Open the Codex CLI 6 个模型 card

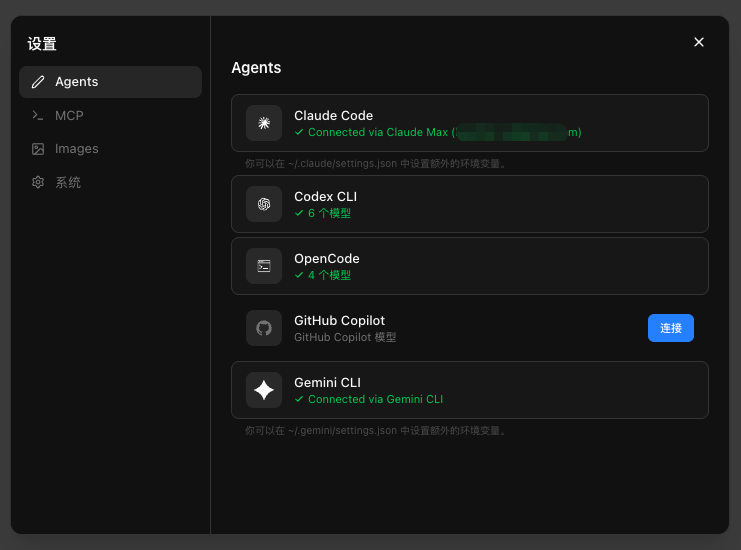tap(470, 204)
